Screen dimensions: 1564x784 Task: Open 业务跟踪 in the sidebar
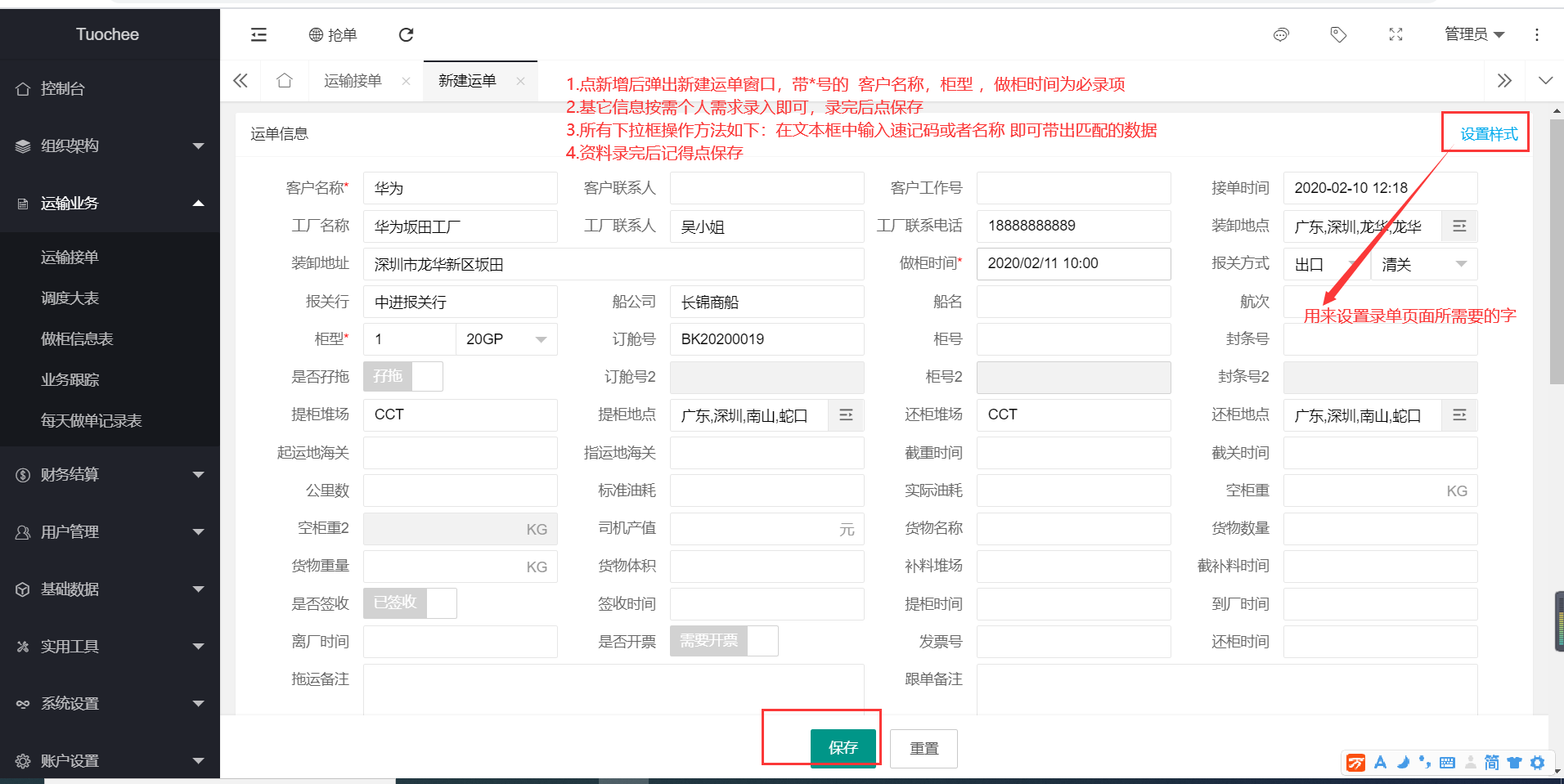[x=110, y=379]
